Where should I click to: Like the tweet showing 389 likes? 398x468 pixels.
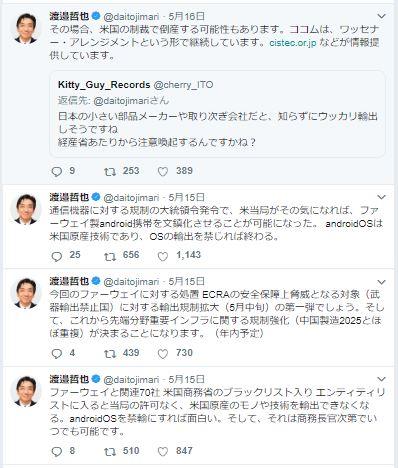(163, 172)
